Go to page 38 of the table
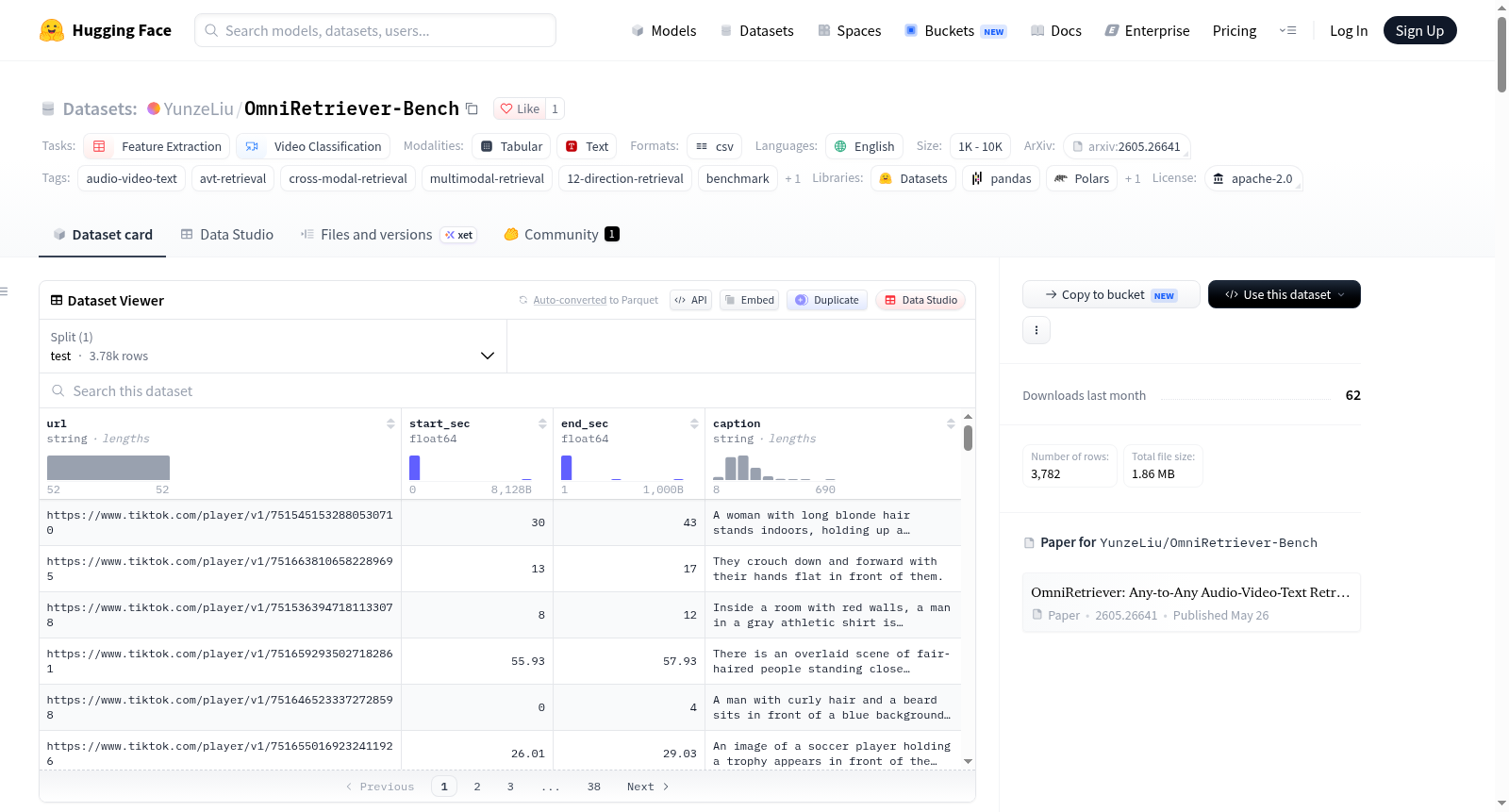 [x=594, y=787]
